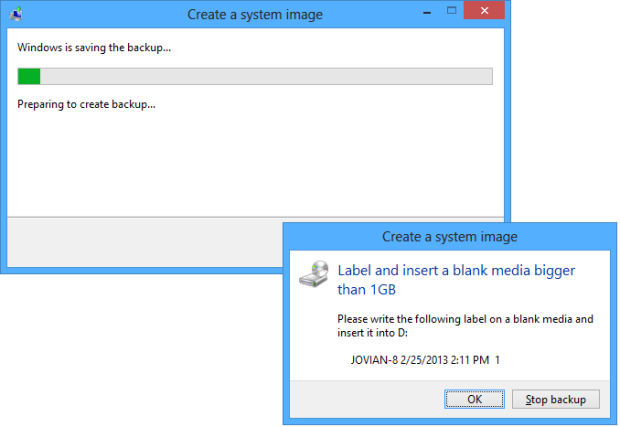Click the Stop backup button
Viewport: 620px width, 427px height.
click(x=555, y=399)
